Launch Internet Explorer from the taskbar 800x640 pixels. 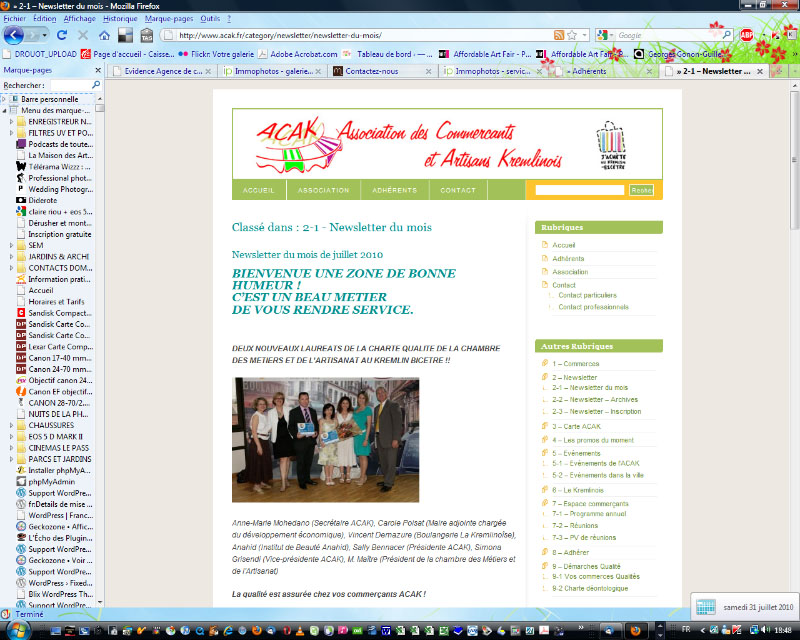click(228, 630)
